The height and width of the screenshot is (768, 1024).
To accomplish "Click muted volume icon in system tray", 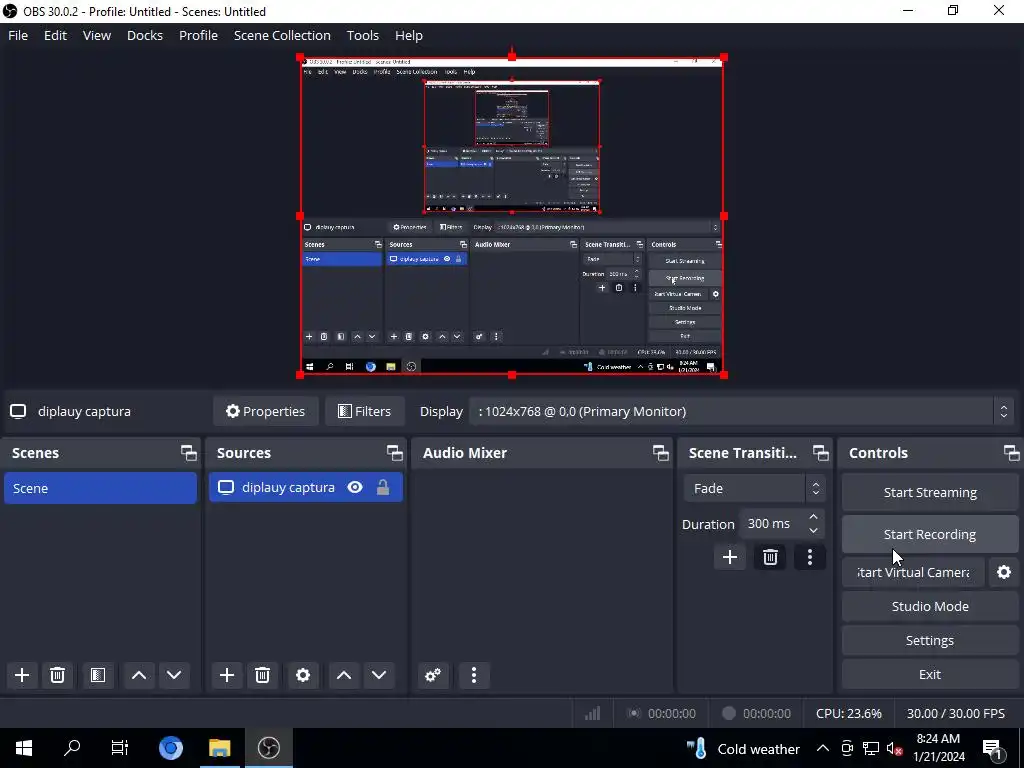I will pos(895,748).
